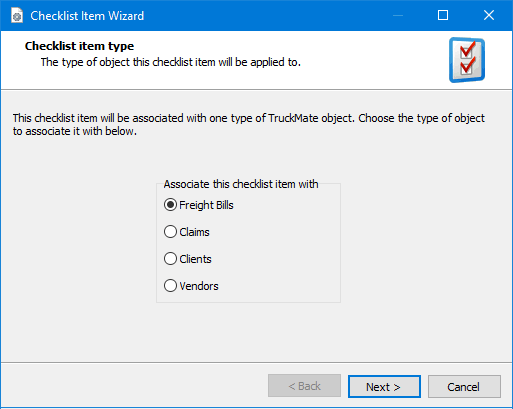Click the greyed-out < Back button

point(304,386)
